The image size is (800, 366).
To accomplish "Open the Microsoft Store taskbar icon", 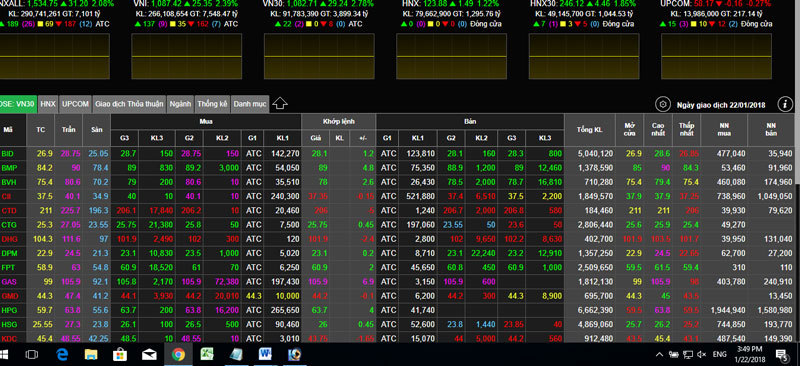I will [x=120, y=354].
